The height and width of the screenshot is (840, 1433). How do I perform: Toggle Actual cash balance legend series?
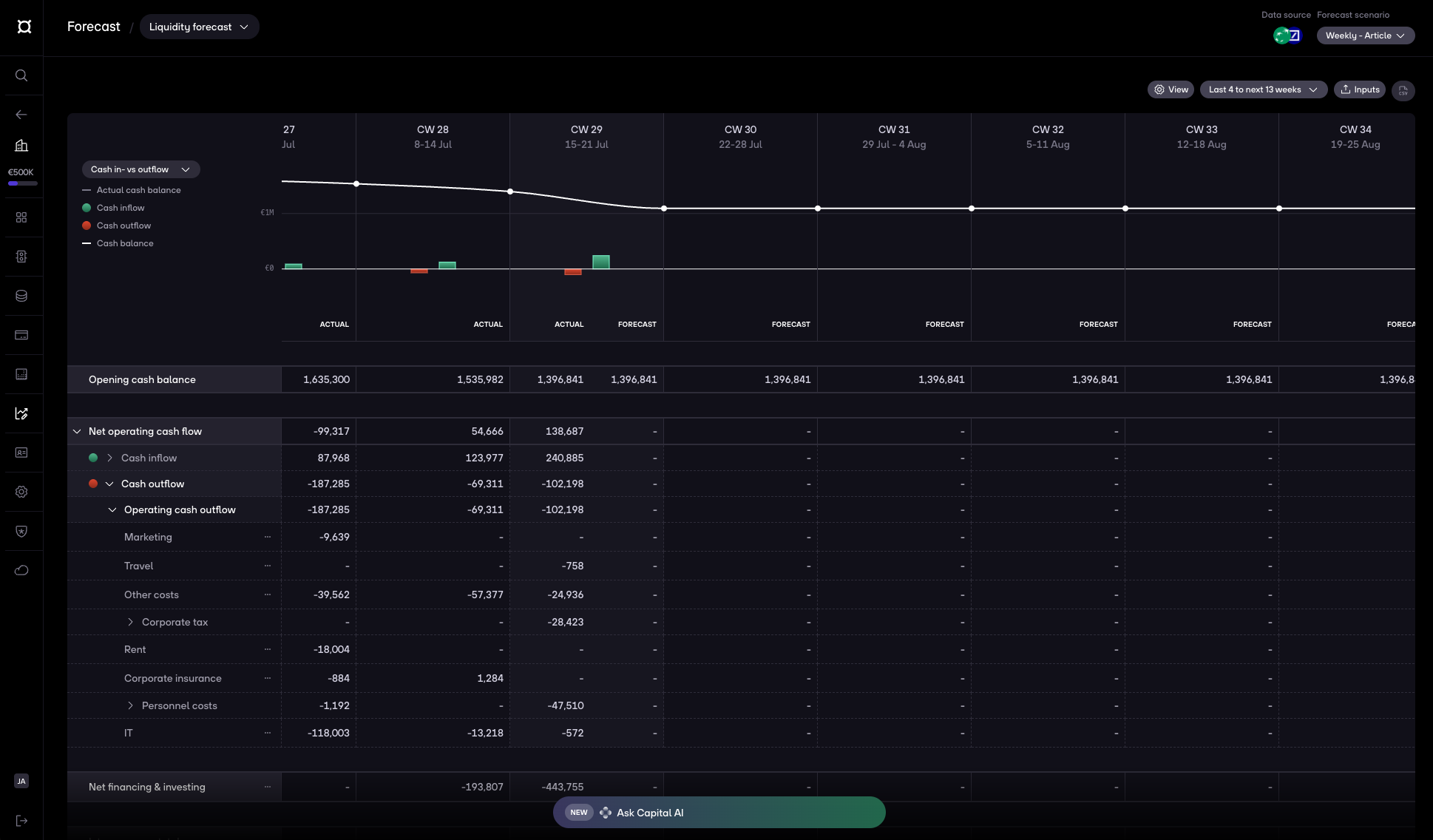coord(138,190)
